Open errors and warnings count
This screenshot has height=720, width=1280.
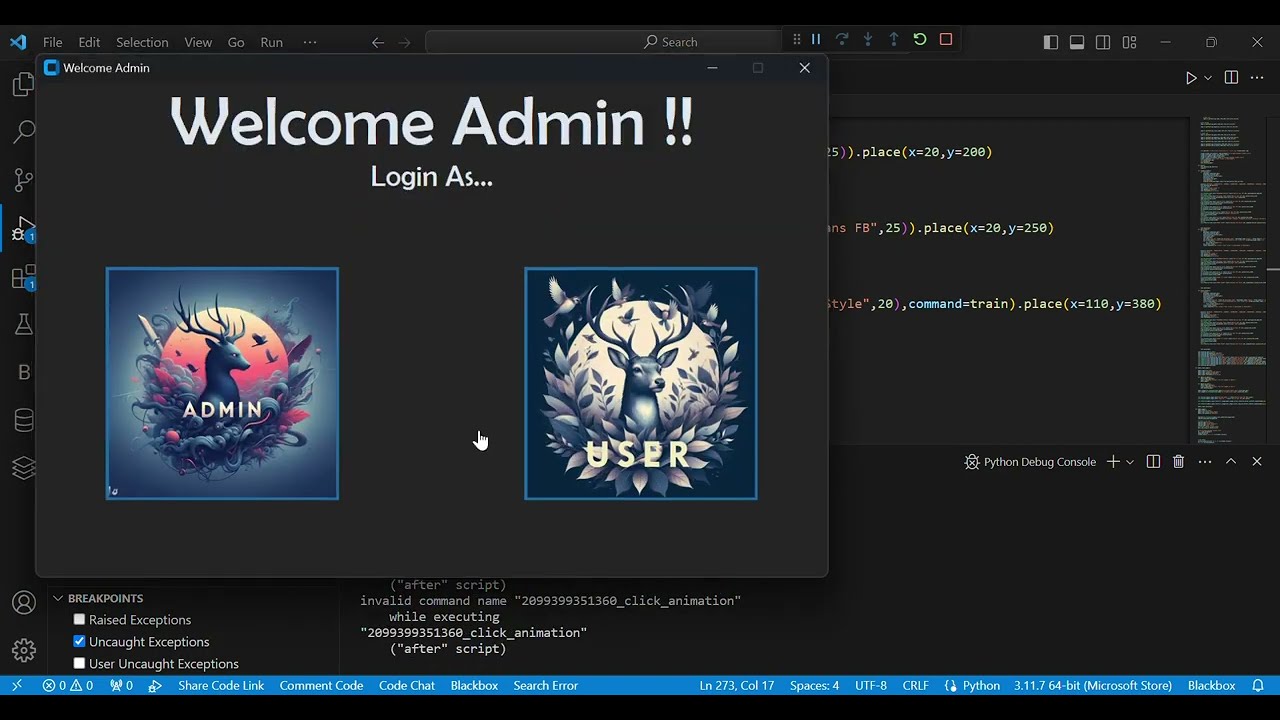(x=68, y=686)
